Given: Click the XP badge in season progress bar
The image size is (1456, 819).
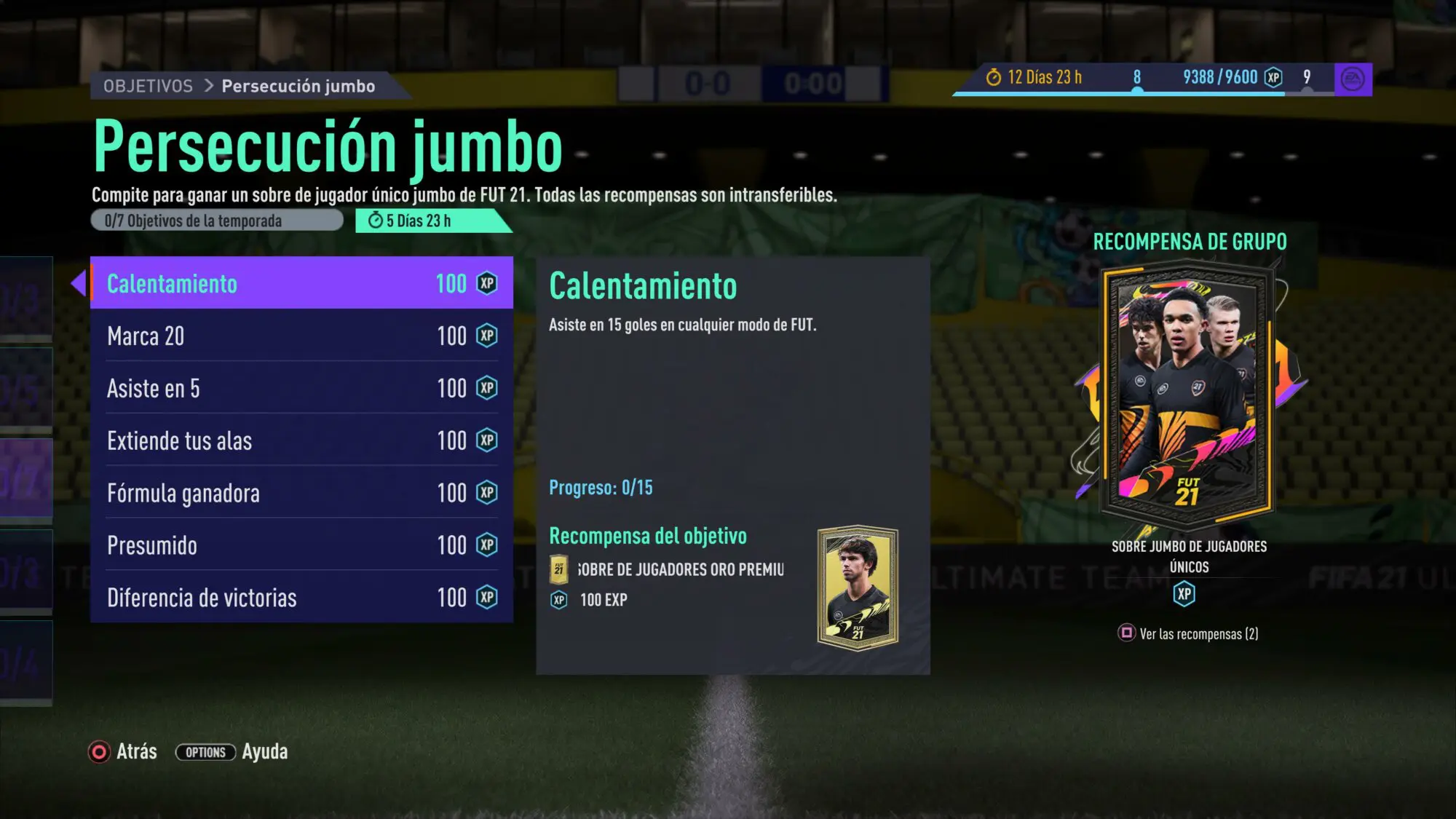Looking at the screenshot, I should 1273,77.
